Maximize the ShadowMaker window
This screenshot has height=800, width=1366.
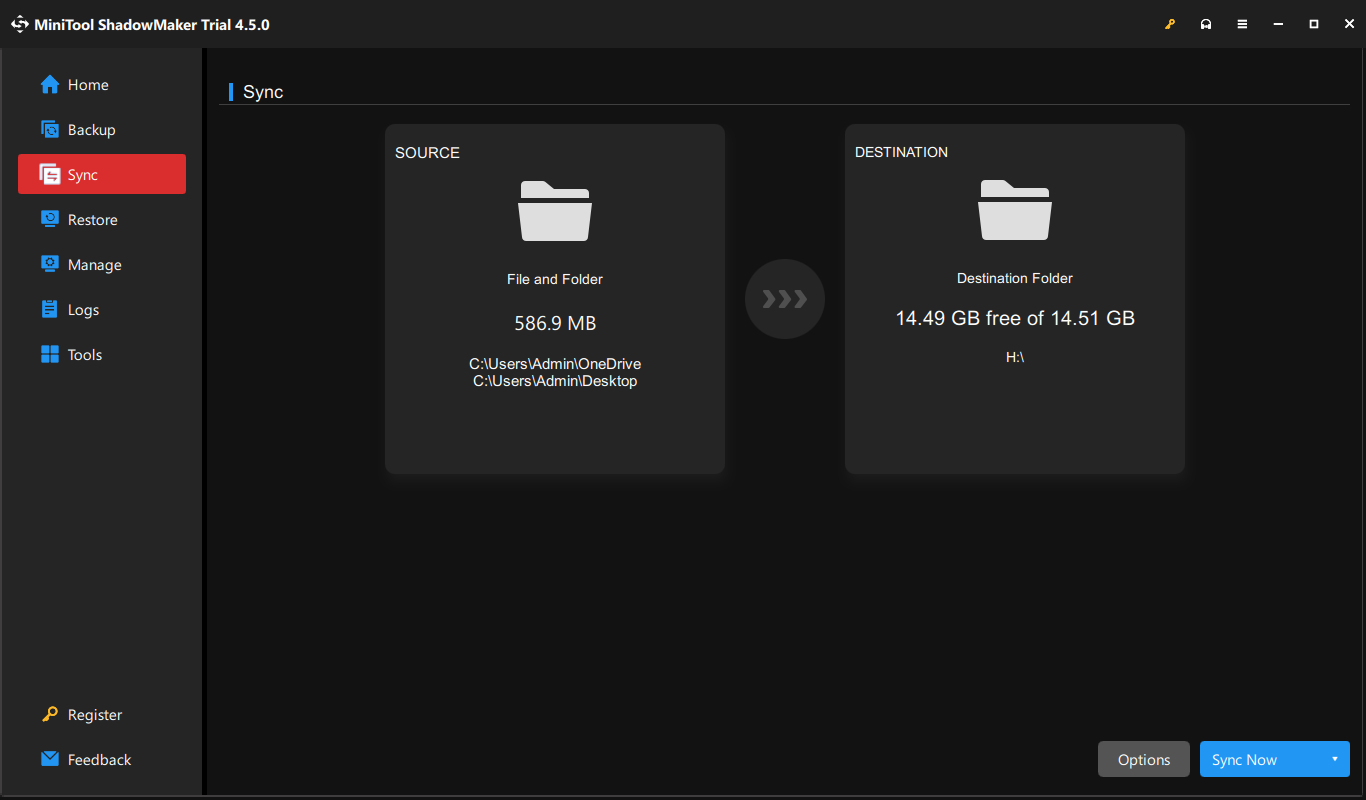(x=1314, y=24)
